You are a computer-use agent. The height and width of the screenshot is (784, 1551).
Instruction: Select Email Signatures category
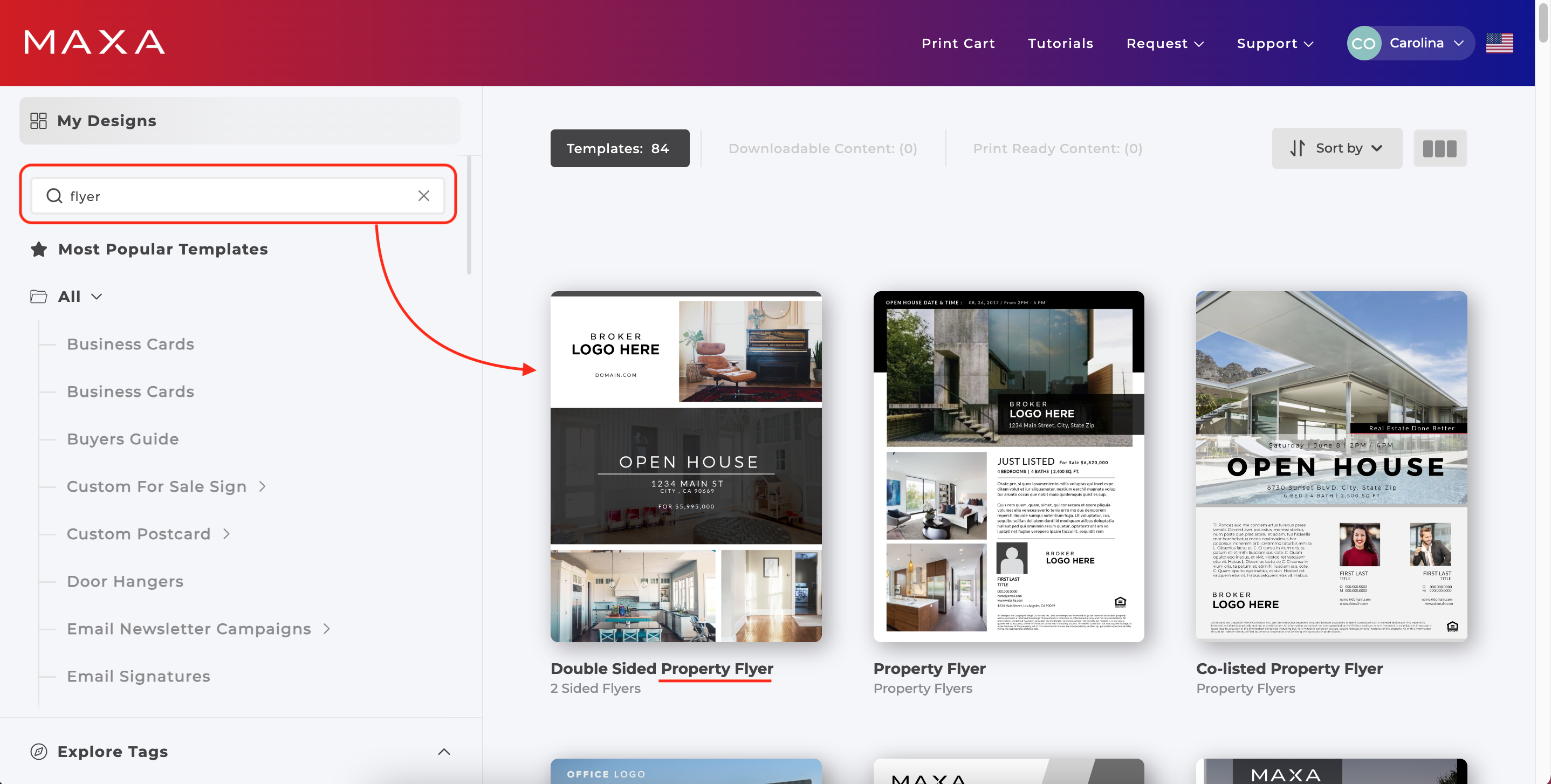[139, 676]
